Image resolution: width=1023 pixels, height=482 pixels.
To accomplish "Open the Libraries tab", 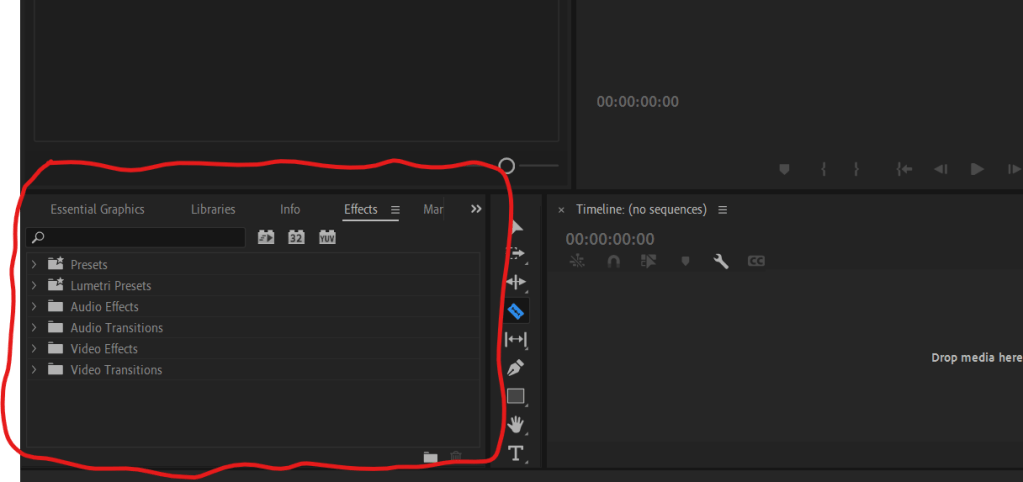I will (x=213, y=209).
